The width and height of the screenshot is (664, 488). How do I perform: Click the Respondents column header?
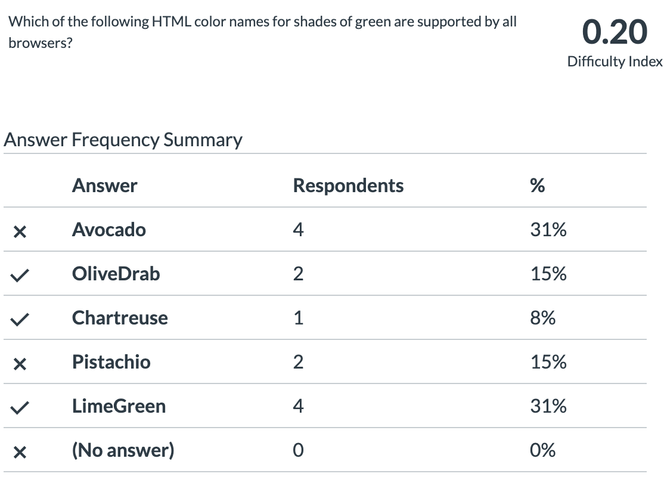click(348, 186)
